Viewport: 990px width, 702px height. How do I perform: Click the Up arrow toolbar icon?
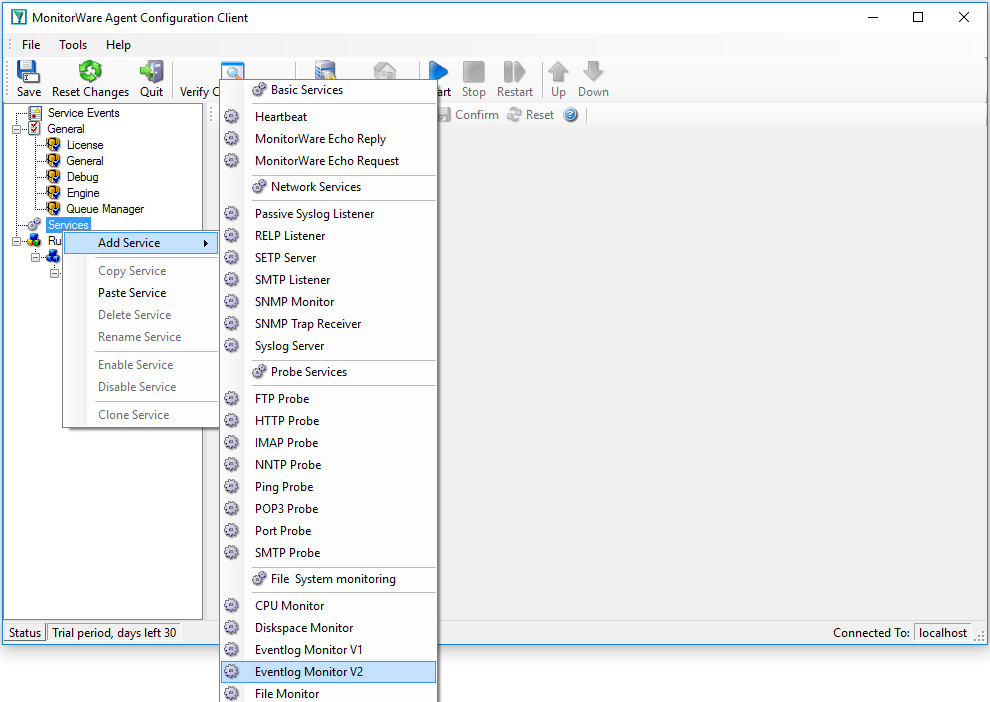[x=558, y=72]
